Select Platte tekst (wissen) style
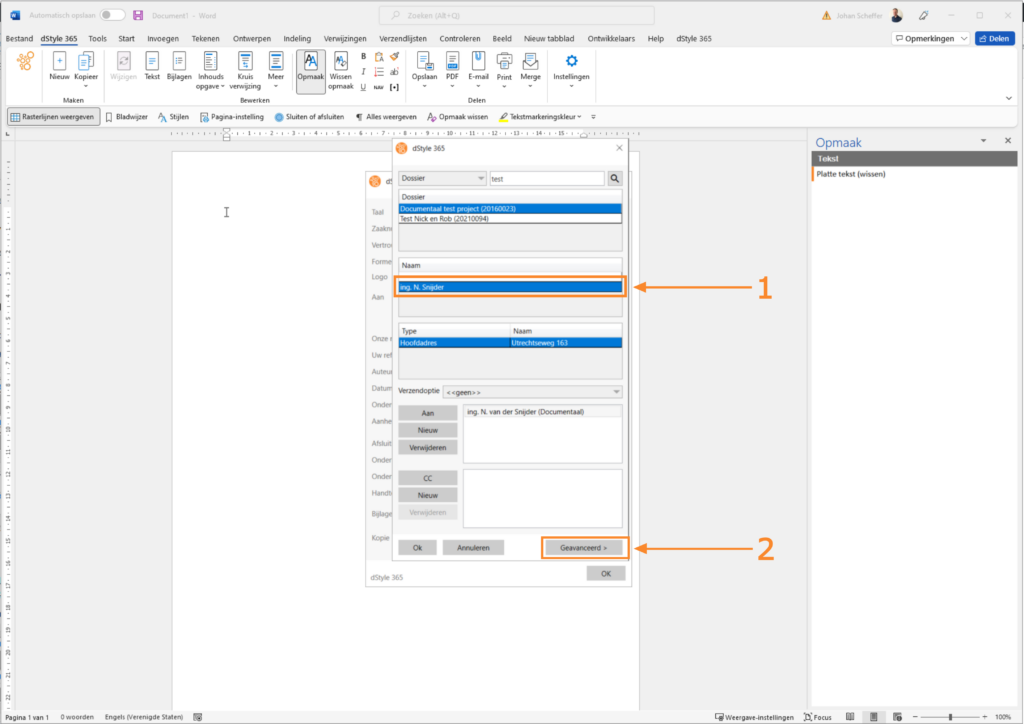This screenshot has height=724, width=1024. coord(851,174)
